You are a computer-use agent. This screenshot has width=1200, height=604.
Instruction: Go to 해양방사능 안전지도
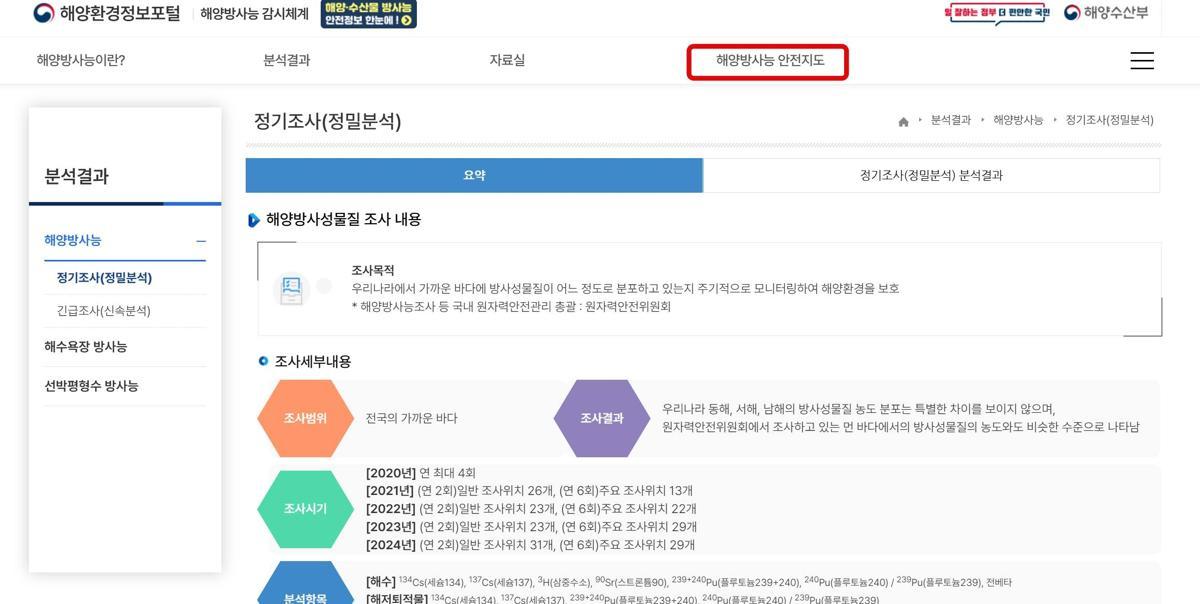769,61
